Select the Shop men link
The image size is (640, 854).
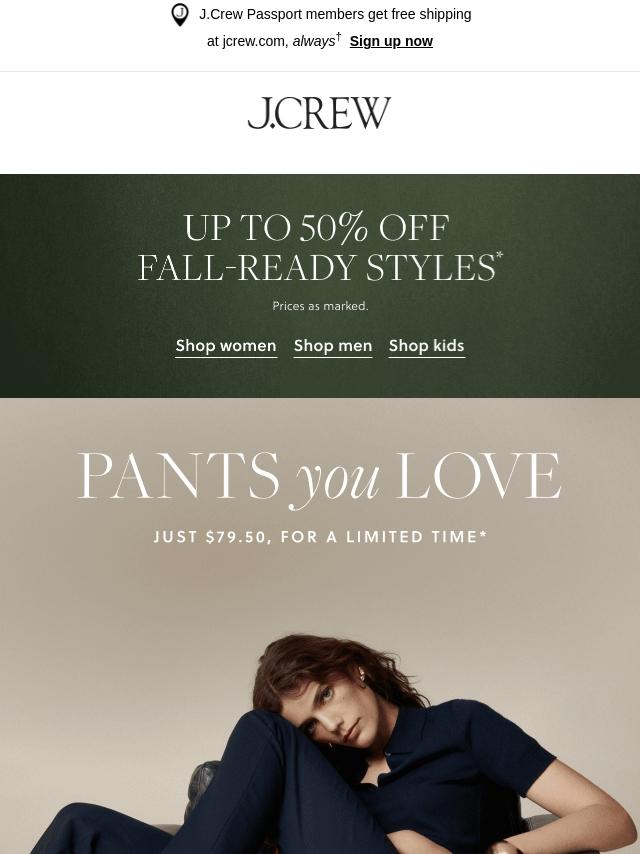coord(333,346)
